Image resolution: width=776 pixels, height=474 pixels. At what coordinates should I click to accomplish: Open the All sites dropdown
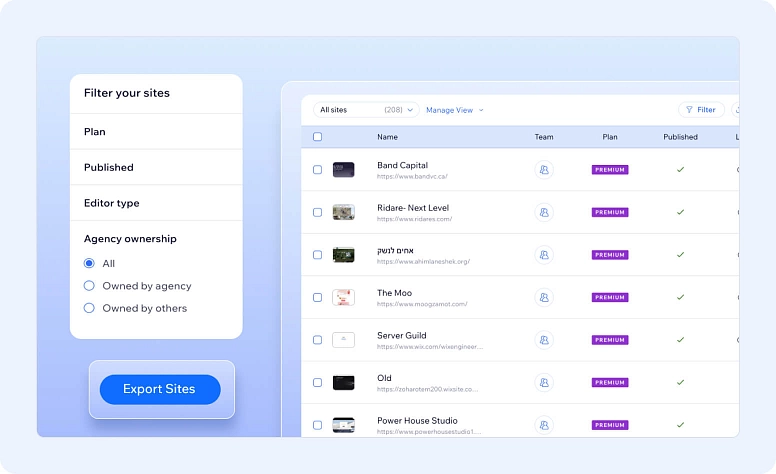coord(364,110)
